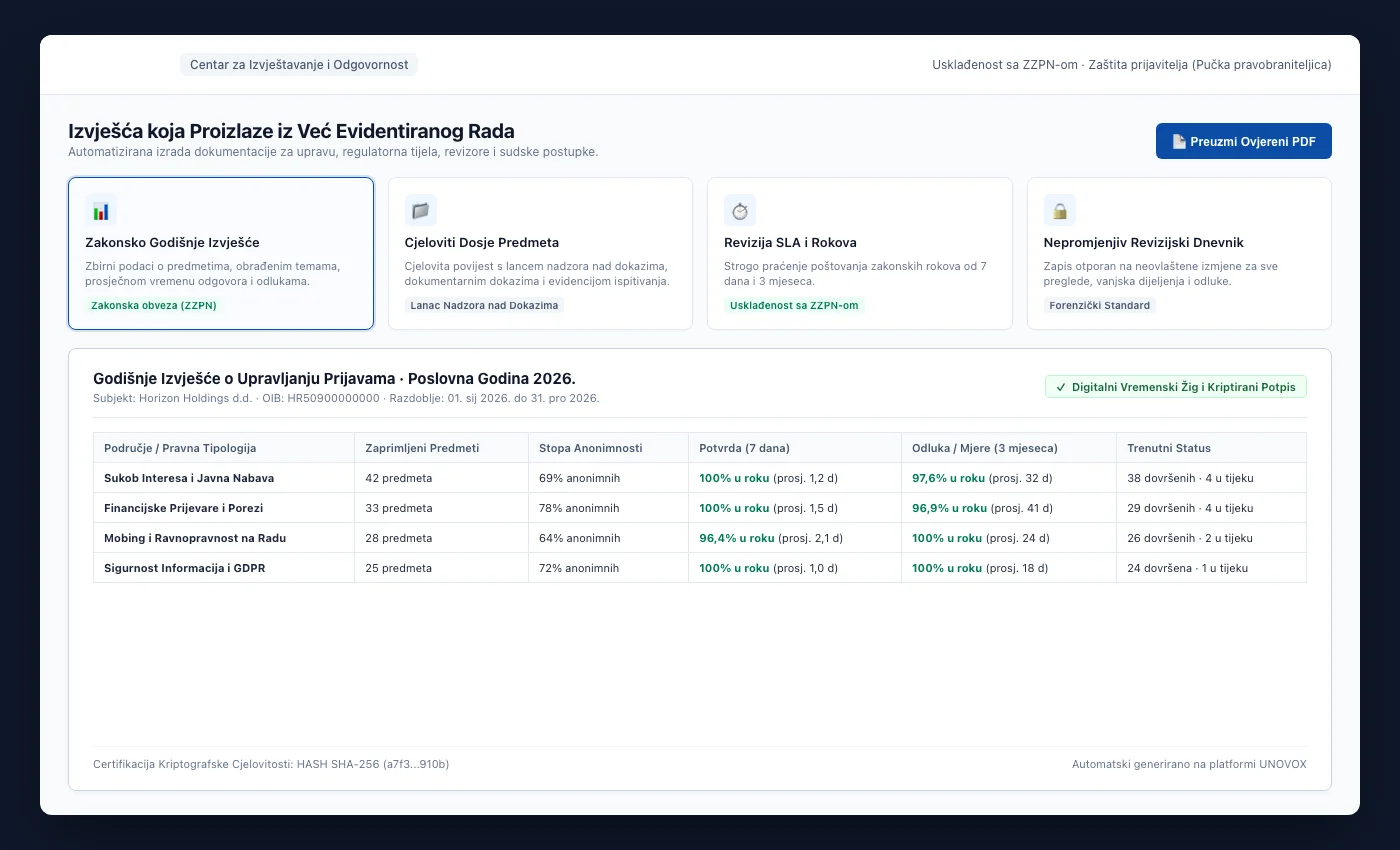
Task: Select the Mobing i Ravnopravnost na Radu row
Action: pyautogui.click(x=700, y=538)
